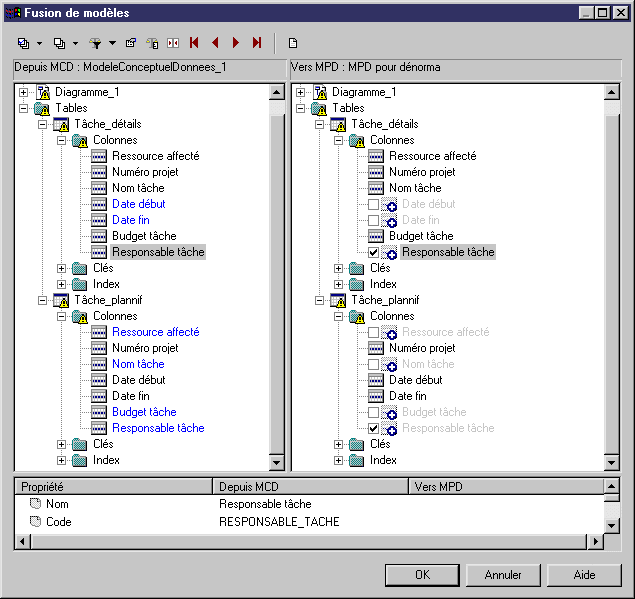Open dropdown arrow next to deselect-all icon
The width and height of the screenshot is (635, 599).
click(75, 43)
